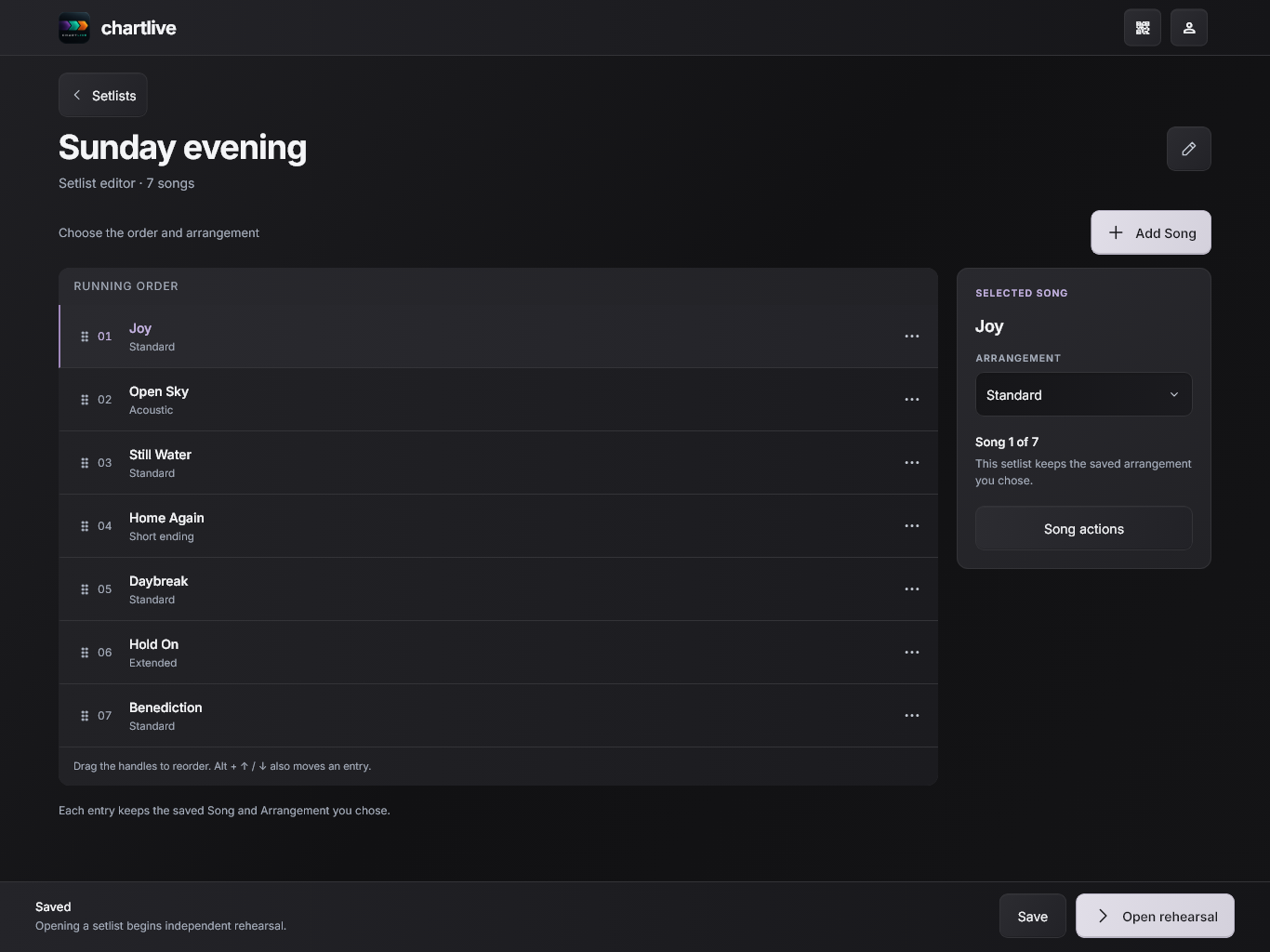
Task: Select the Open Sky song title
Action: [x=159, y=391]
